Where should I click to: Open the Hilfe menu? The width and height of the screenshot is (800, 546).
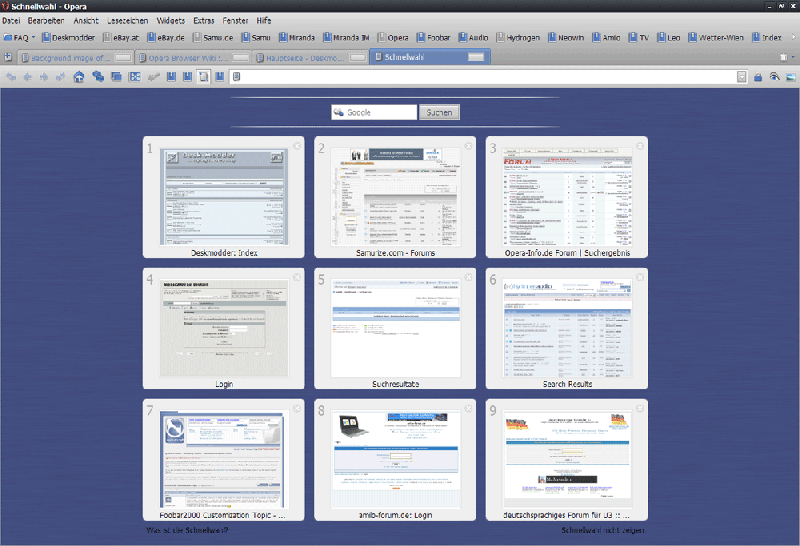[x=264, y=21]
